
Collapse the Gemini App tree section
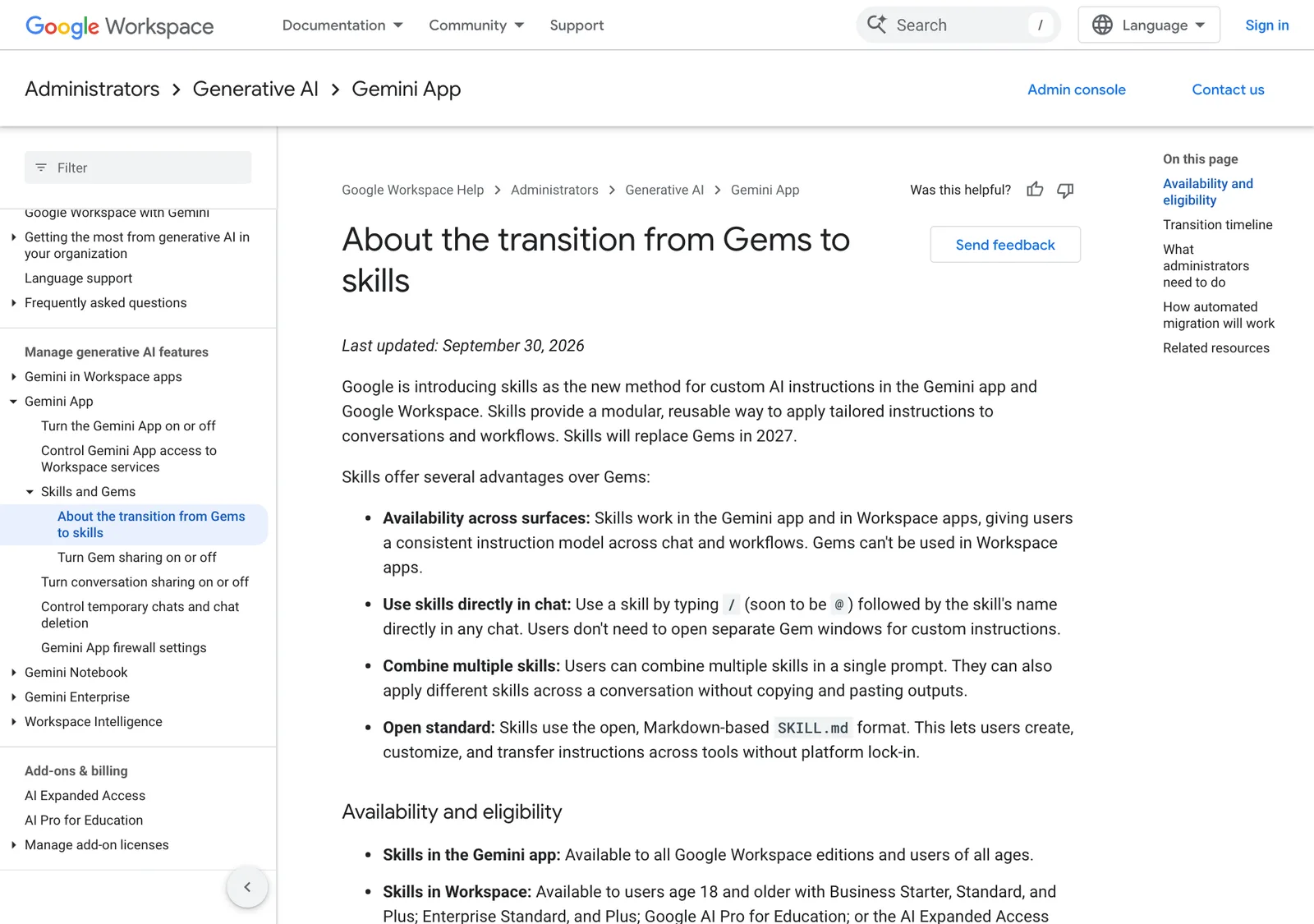(13, 402)
